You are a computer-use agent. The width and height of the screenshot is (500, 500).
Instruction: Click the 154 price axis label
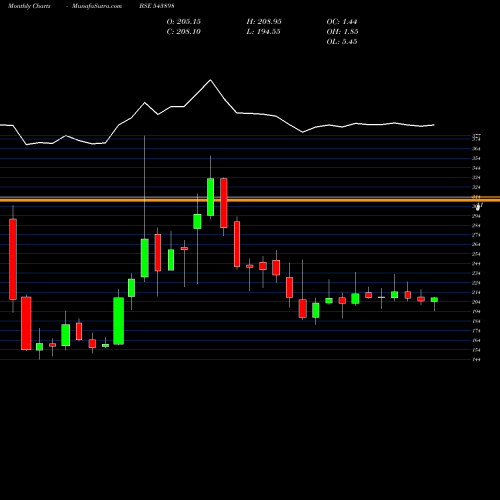(x=476, y=350)
